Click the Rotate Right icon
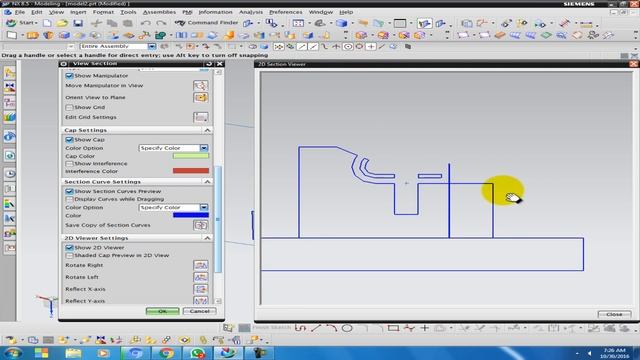 [x=200, y=265]
